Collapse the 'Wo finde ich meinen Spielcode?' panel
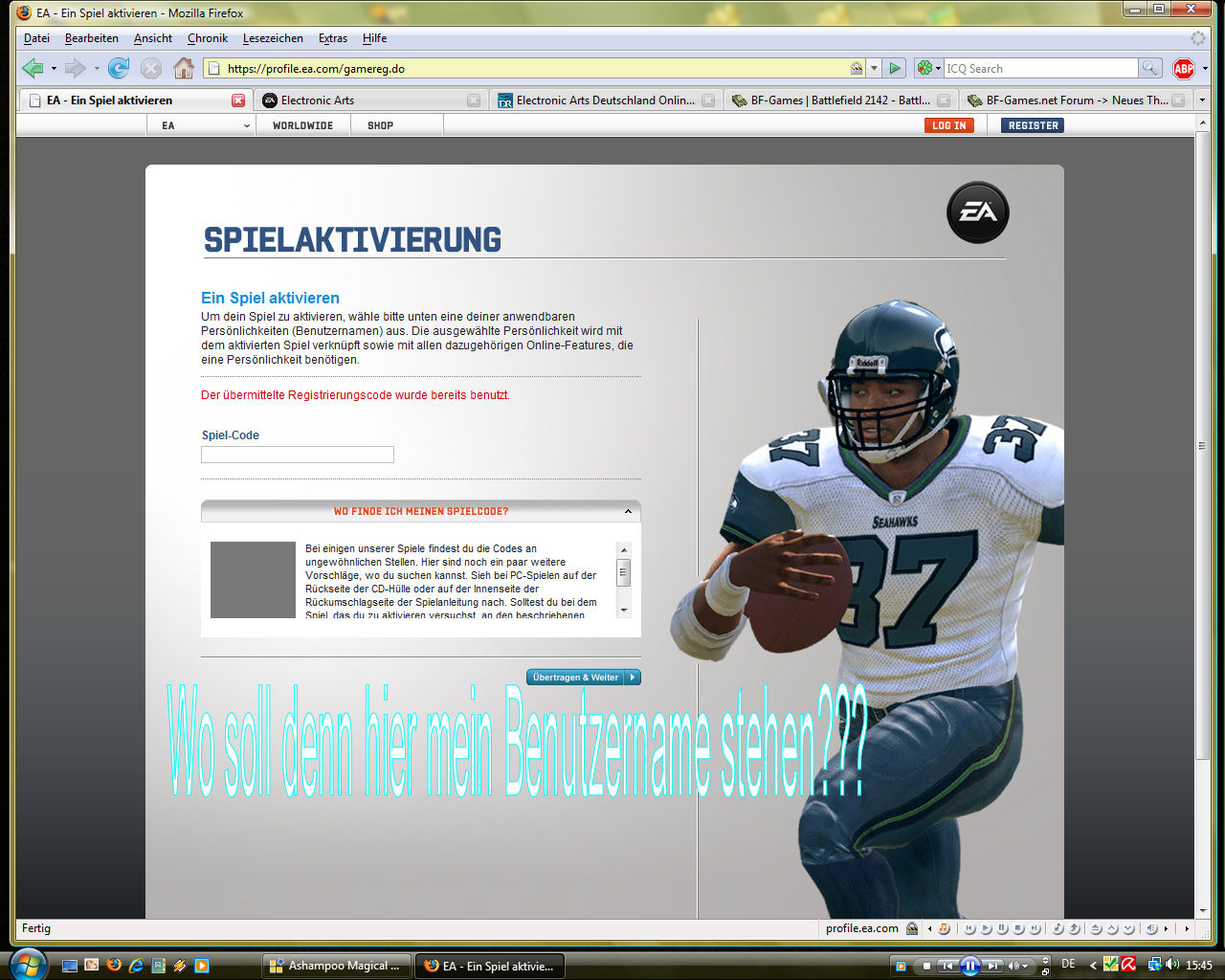Viewport: 1225px width, 980px height. tap(628, 511)
